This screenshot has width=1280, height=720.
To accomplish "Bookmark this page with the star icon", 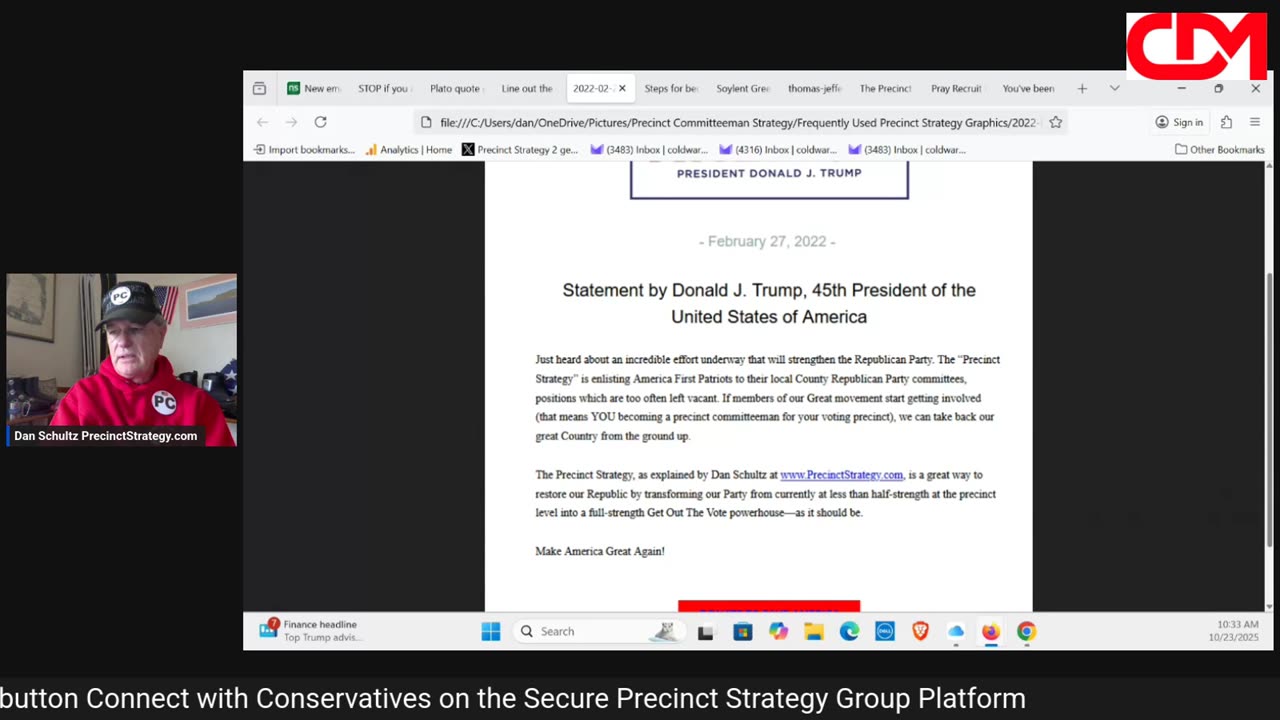I will 1055,122.
